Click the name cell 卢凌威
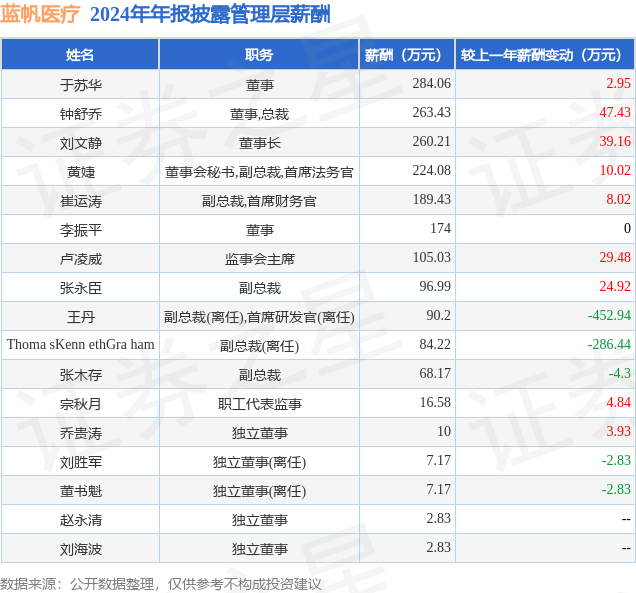This screenshot has height=593, width=636. 81,259
